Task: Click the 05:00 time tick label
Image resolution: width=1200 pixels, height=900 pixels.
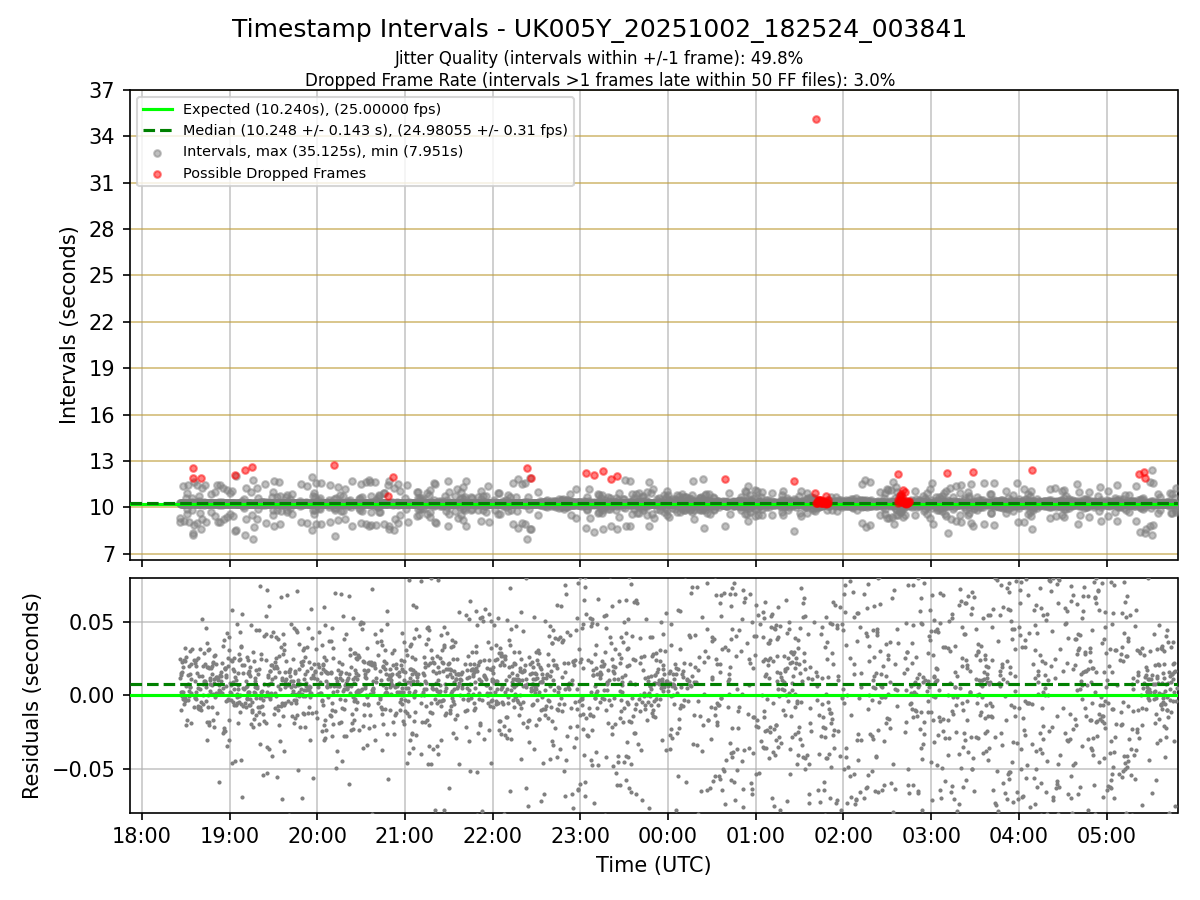Action: pyautogui.click(x=1106, y=835)
